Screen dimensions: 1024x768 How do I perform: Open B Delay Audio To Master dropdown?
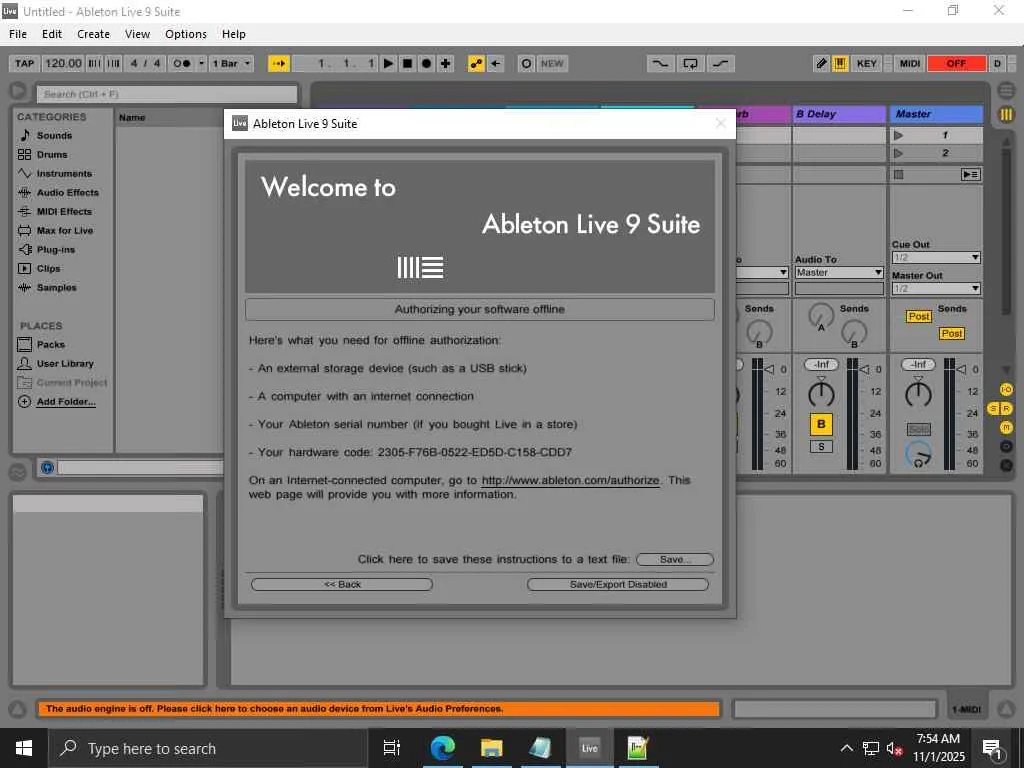click(x=839, y=272)
